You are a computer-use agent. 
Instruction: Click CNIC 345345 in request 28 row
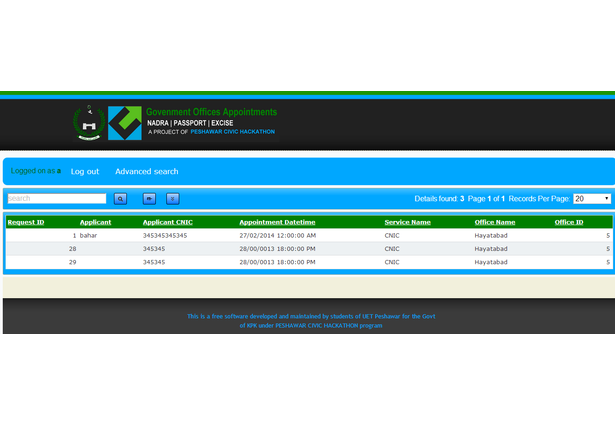tap(154, 249)
